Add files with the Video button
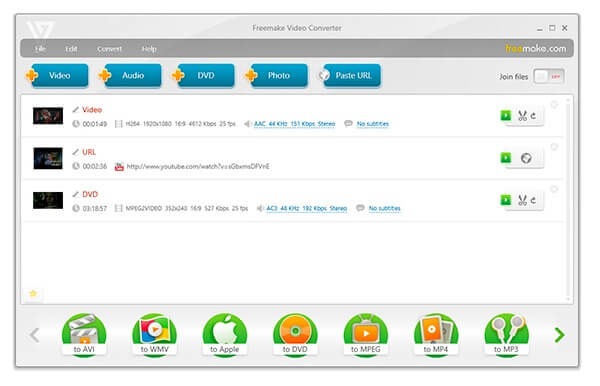This screenshot has height=386, width=600. (x=57, y=75)
